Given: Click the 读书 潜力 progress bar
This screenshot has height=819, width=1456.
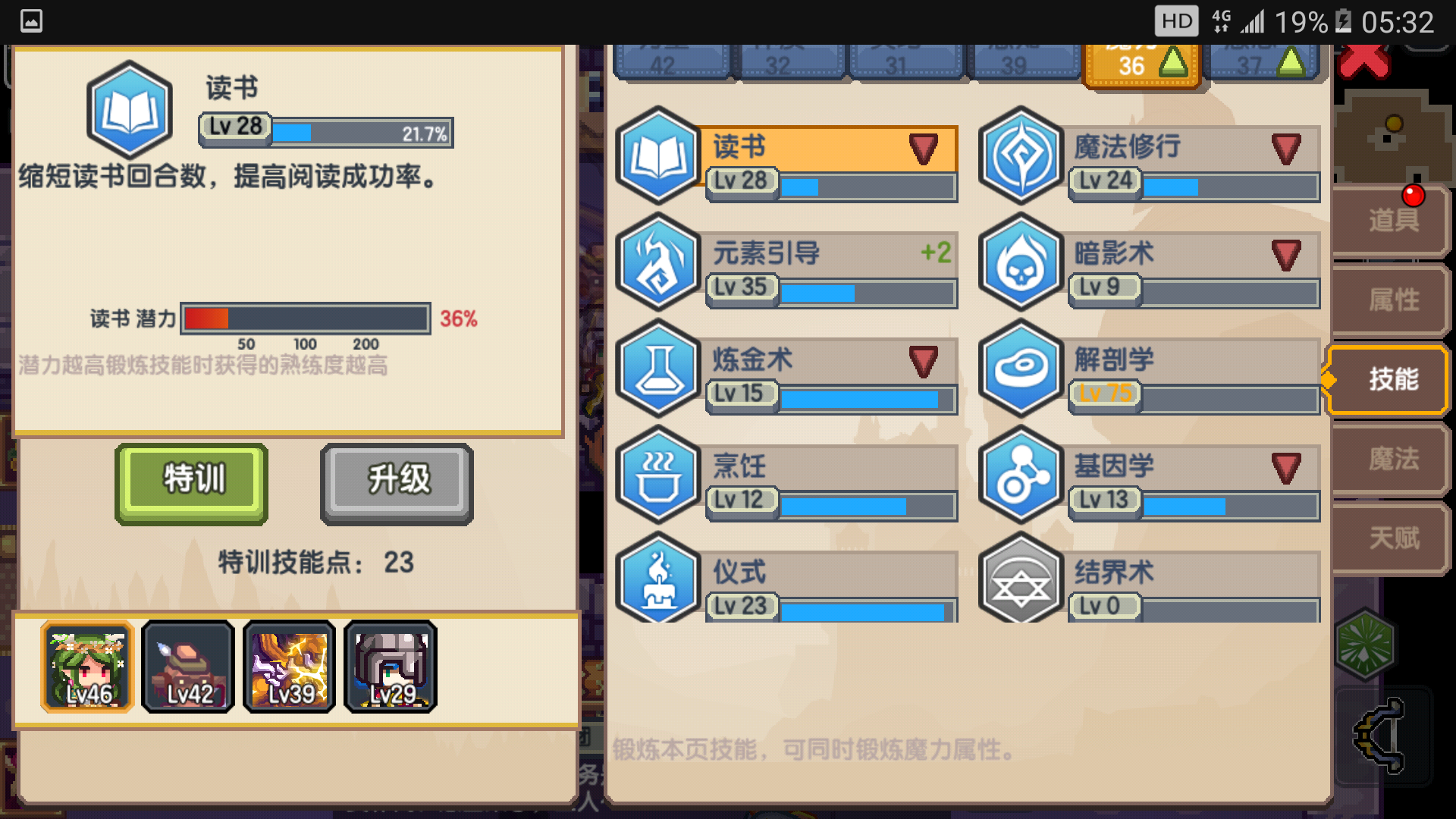Looking at the screenshot, I should 306,318.
